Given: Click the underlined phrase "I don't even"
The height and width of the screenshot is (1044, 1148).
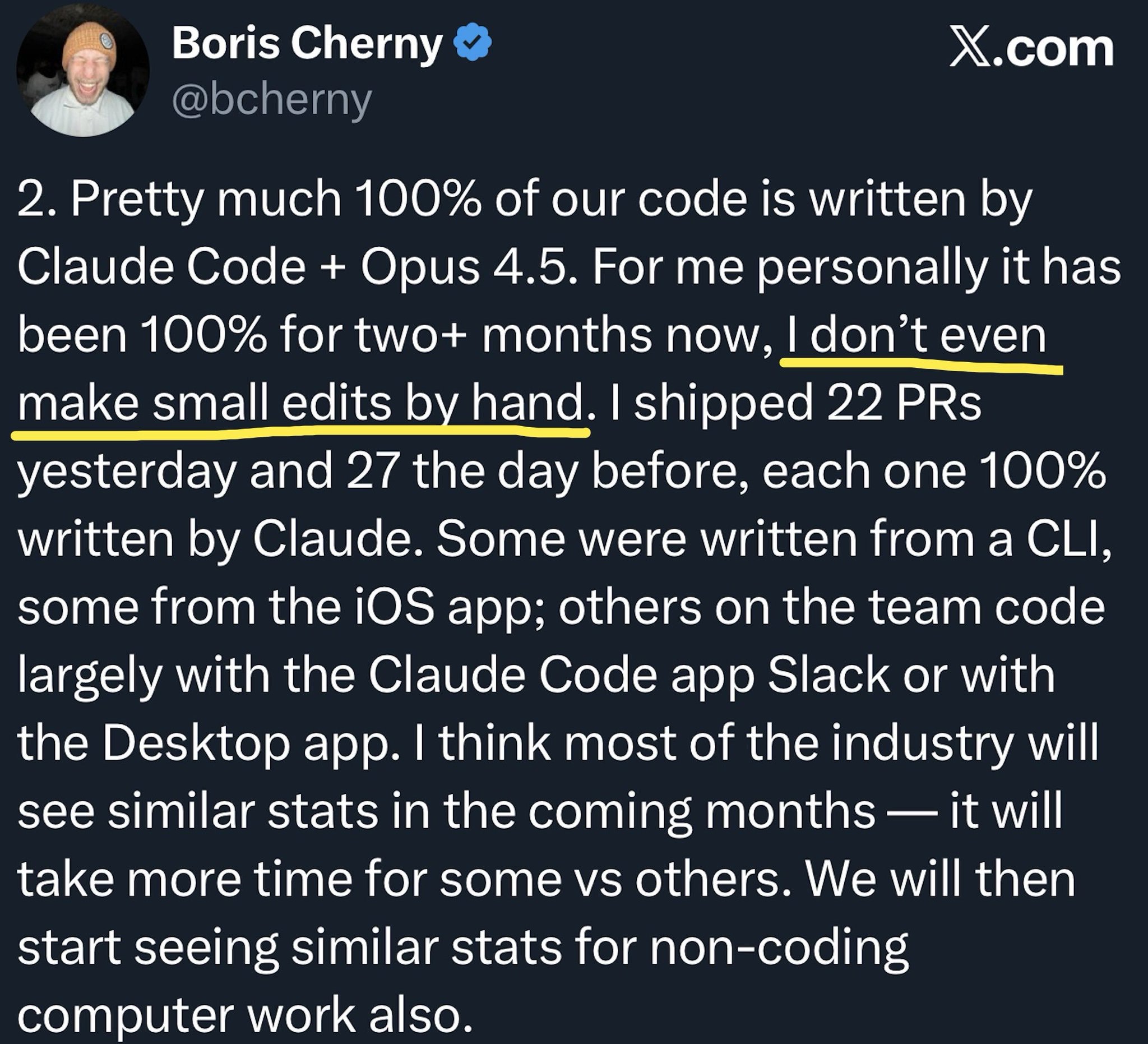Looking at the screenshot, I should 916,335.
